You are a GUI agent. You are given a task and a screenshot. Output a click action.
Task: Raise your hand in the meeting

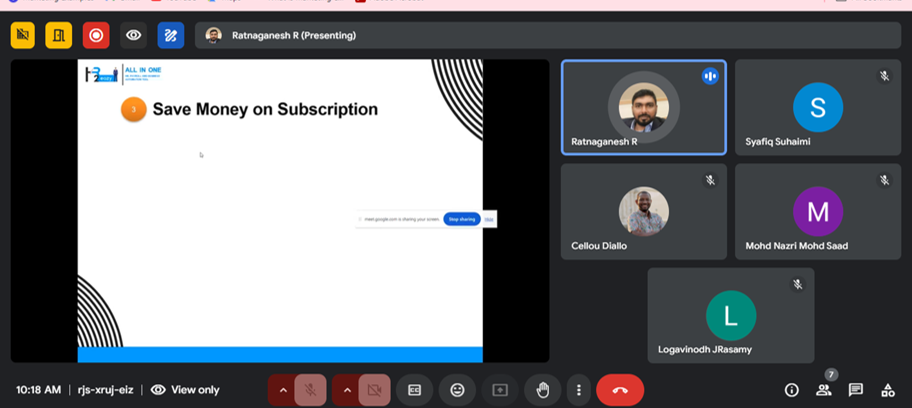pyautogui.click(x=543, y=390)
